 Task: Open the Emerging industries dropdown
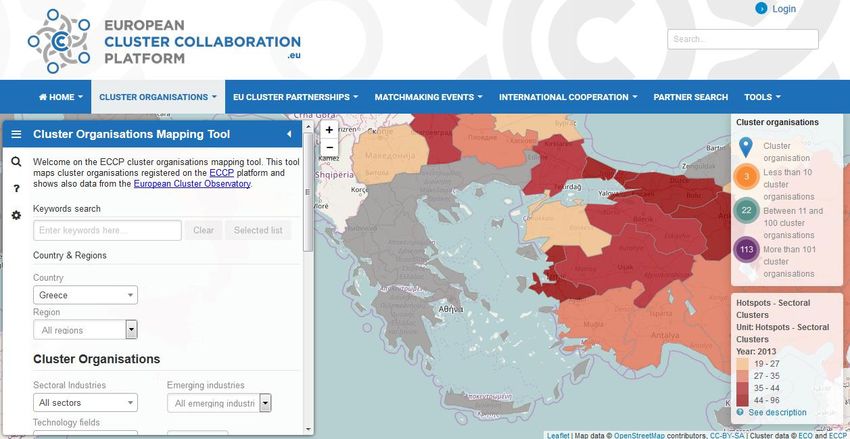coord(219,403)
